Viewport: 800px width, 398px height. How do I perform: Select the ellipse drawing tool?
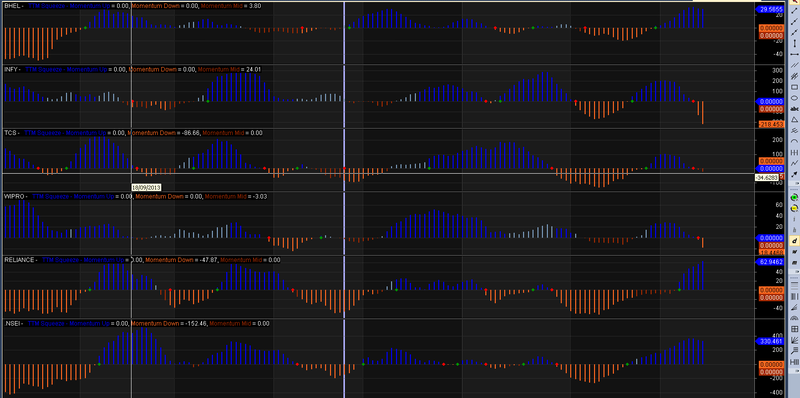(794, 98)
